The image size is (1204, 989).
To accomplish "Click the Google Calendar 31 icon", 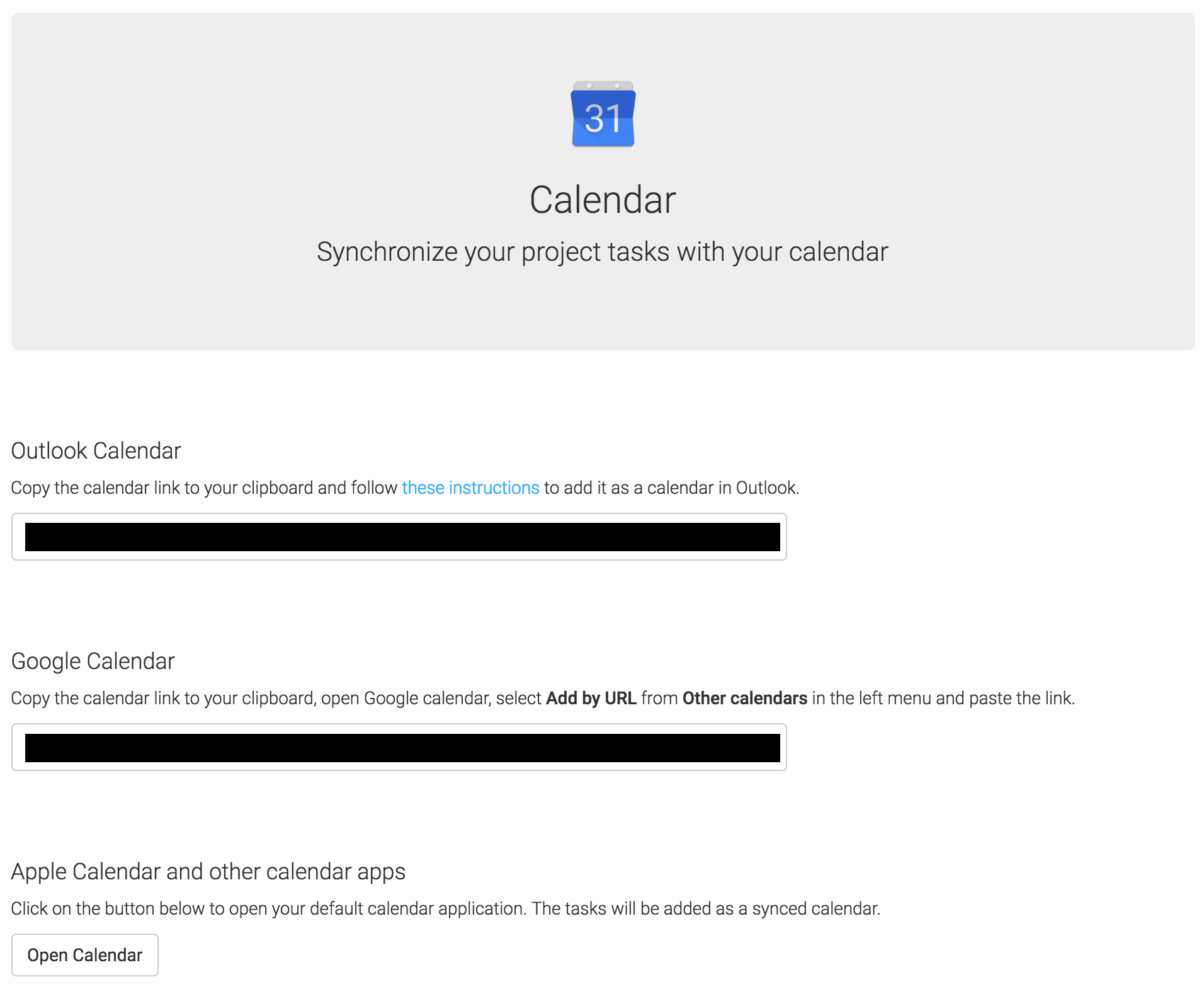I will coord(603,115).
